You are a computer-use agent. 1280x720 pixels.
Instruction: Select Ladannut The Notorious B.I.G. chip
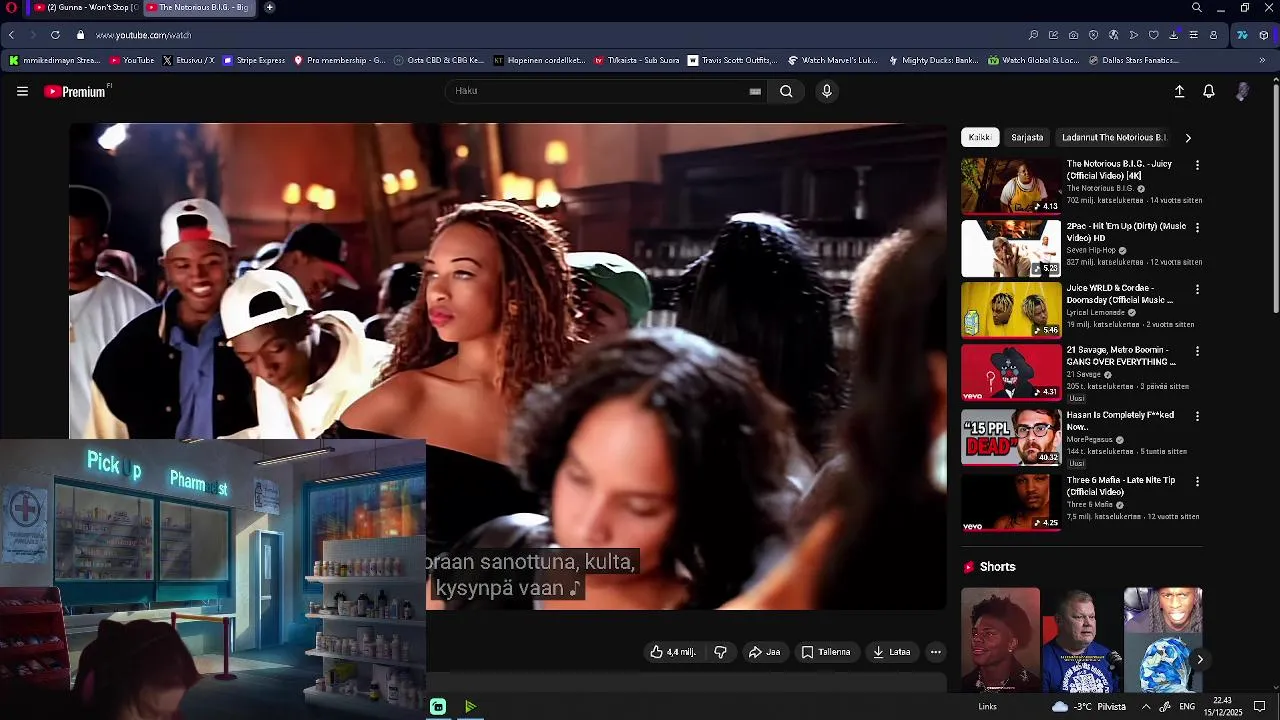click(x=1114, y=137)
